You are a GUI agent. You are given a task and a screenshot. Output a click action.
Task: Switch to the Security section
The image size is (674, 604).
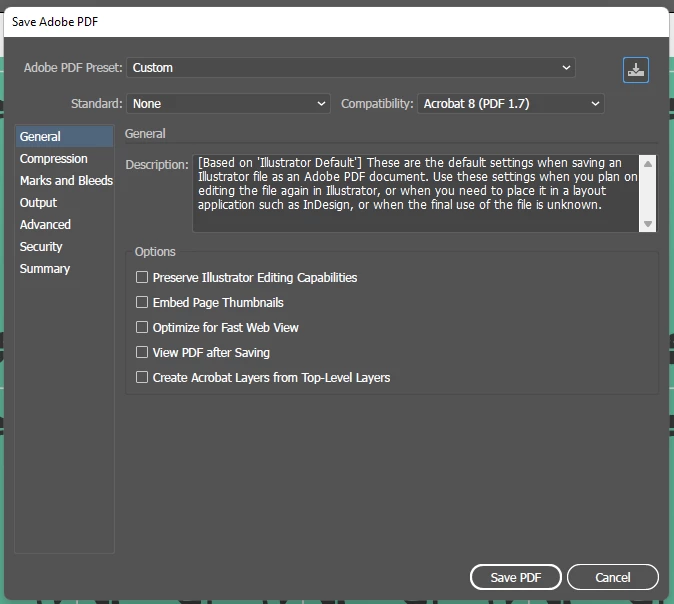point(64,246)
